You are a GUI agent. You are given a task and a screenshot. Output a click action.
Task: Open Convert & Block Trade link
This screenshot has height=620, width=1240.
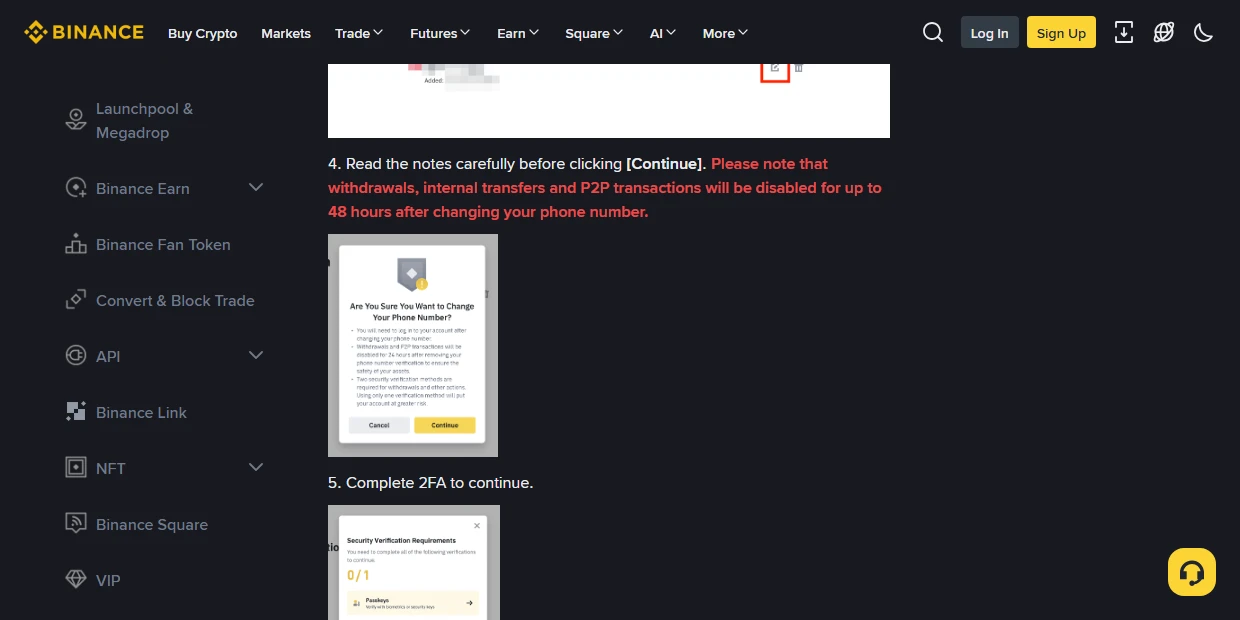(x=175, y=300)
